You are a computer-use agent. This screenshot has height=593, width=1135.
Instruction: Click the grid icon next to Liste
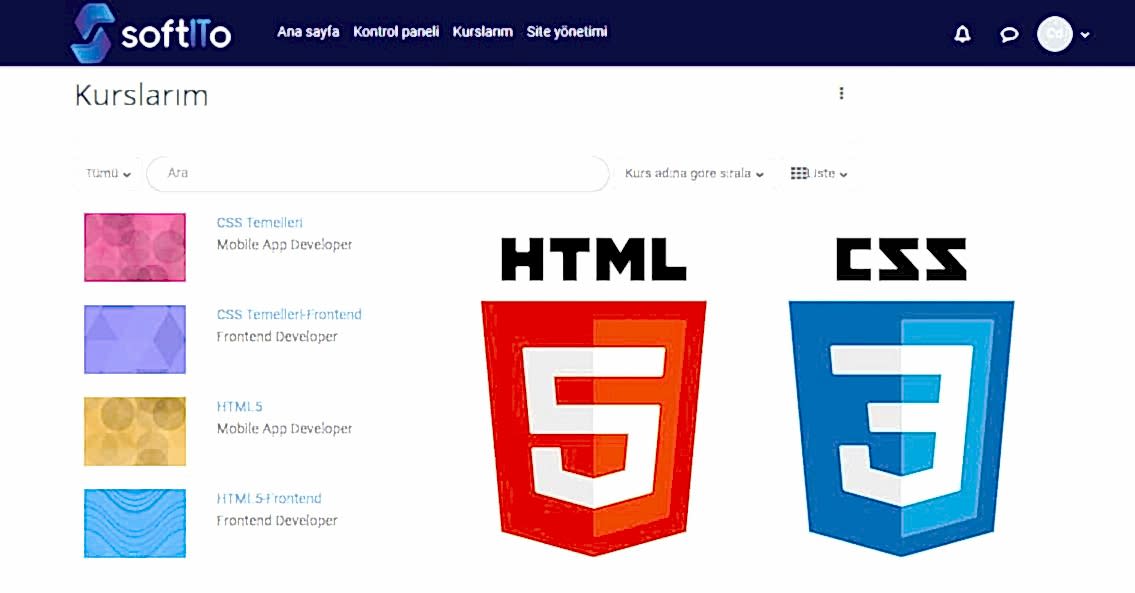pyautogui.click(x=799, y=172)
